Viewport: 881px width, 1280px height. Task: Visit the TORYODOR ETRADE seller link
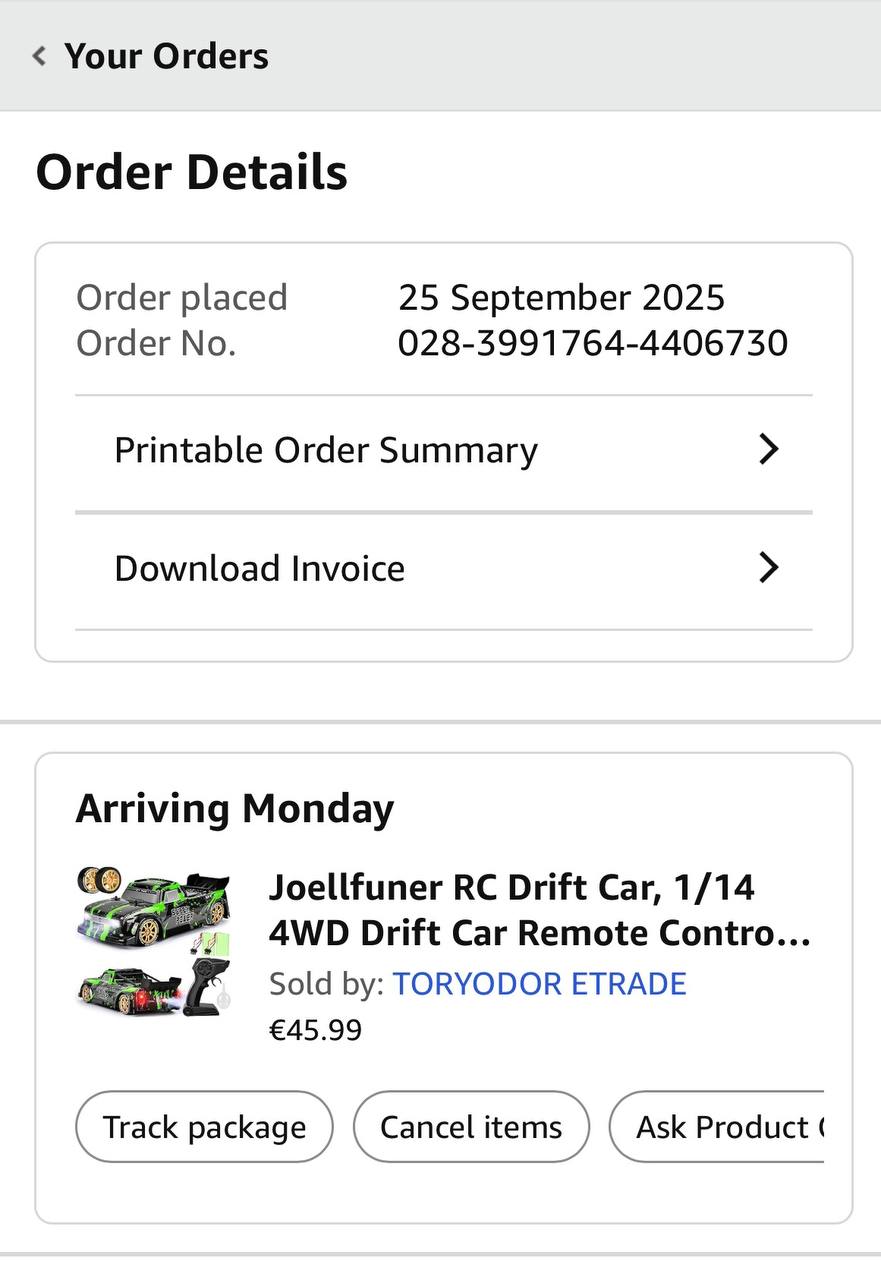click(x=539, y=983)
